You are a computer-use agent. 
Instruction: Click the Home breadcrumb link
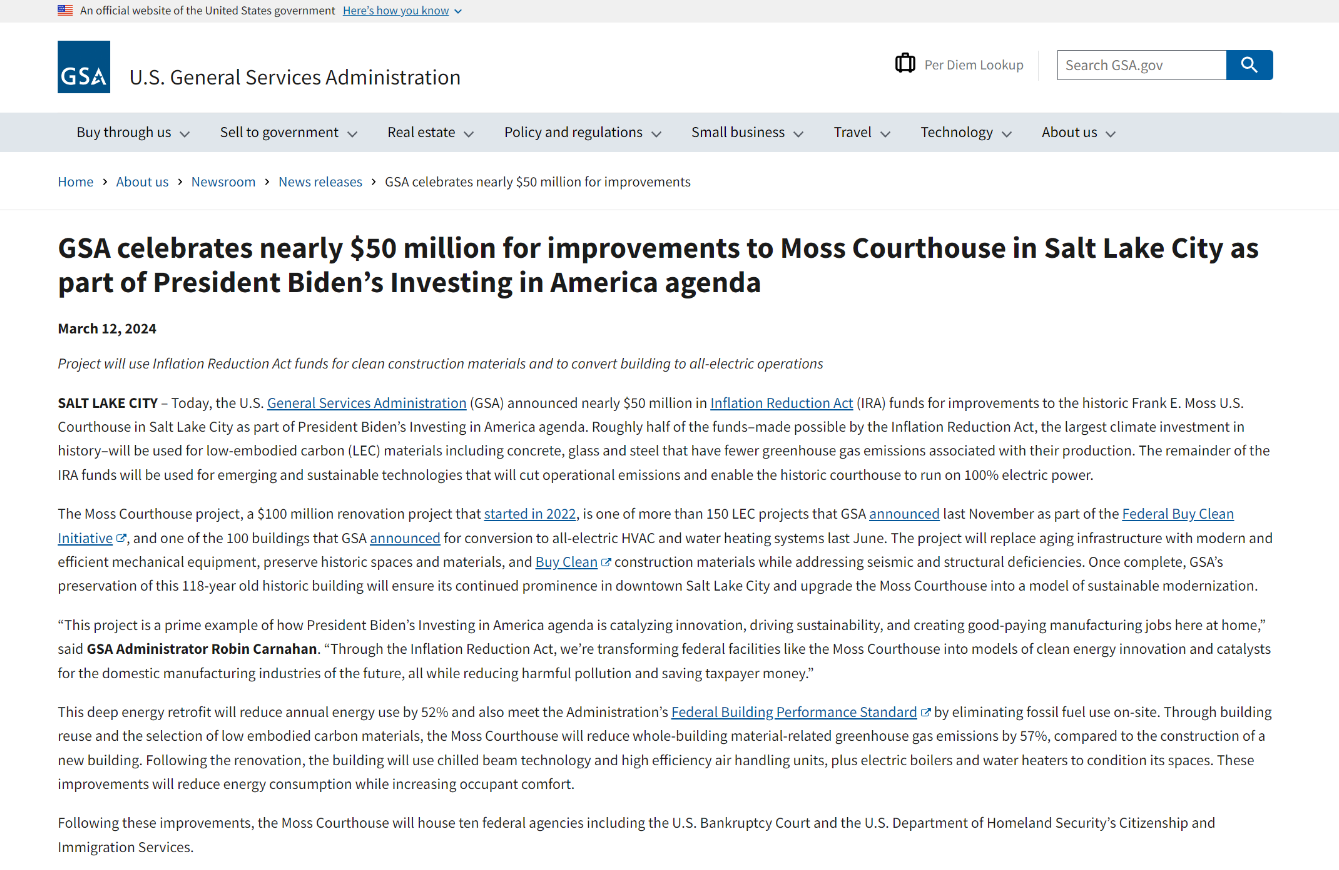pyautogui.click(x=75, y=182)
